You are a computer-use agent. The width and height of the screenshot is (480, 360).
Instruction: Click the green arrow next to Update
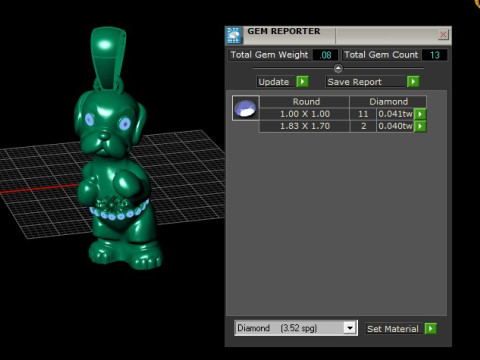click(302, 82)
